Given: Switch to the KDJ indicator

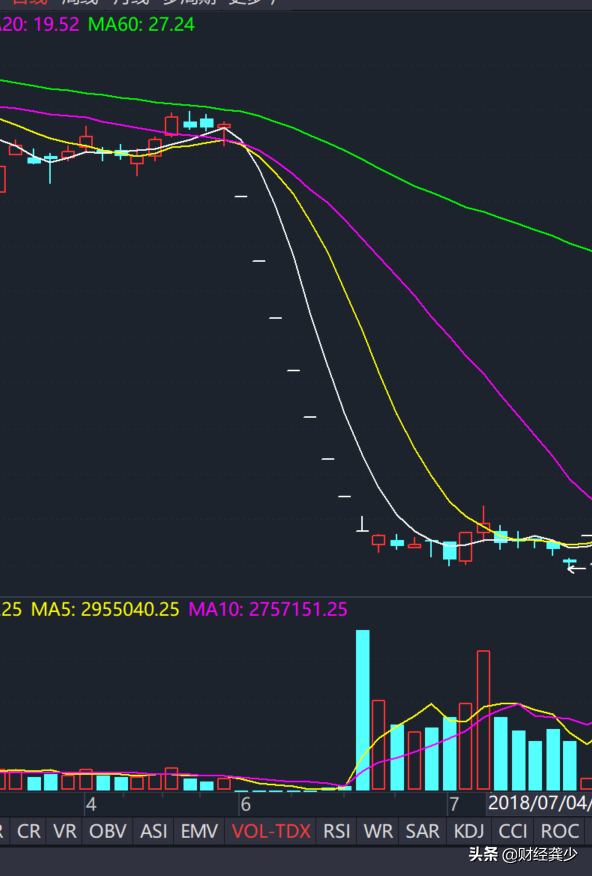Looking at the screenshot, I should [469, 831].
